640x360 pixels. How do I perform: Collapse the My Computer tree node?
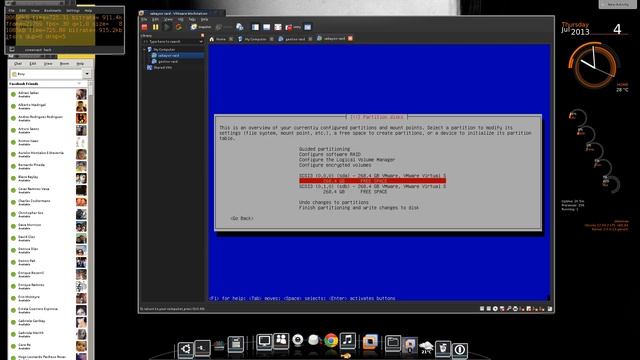coord(144,49)
